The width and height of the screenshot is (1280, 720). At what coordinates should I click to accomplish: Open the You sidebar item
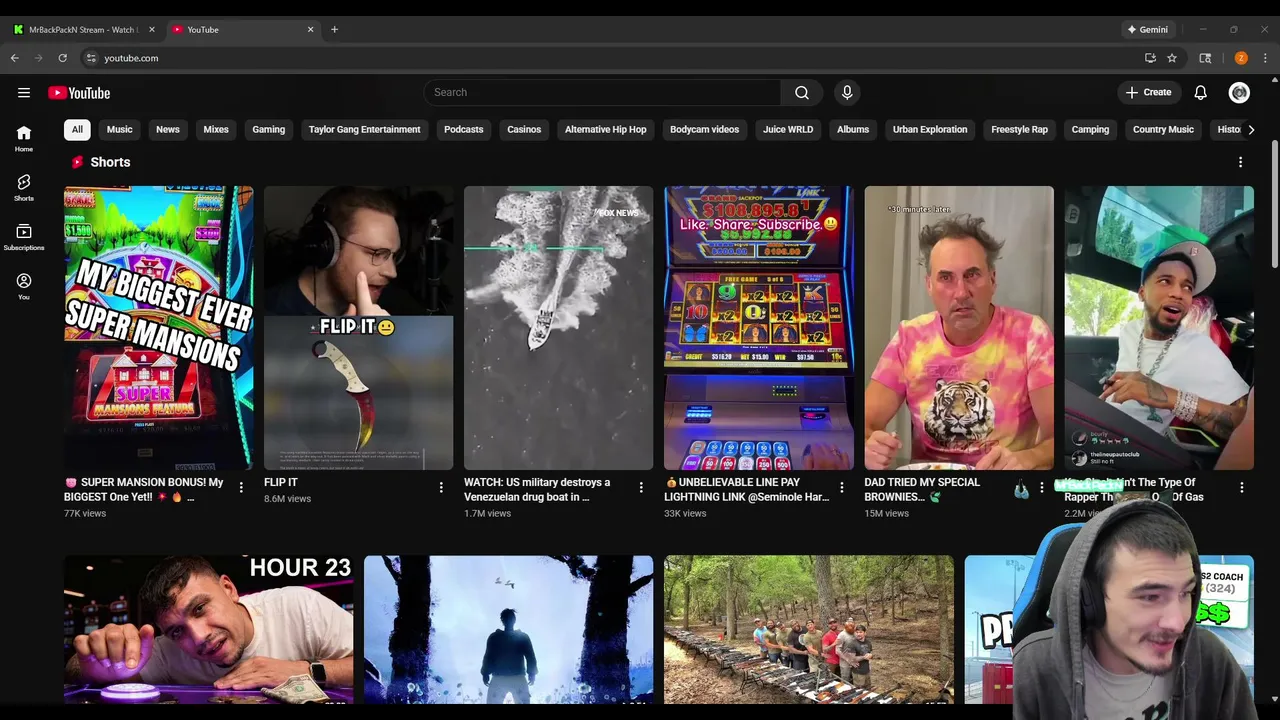(24, 286)
